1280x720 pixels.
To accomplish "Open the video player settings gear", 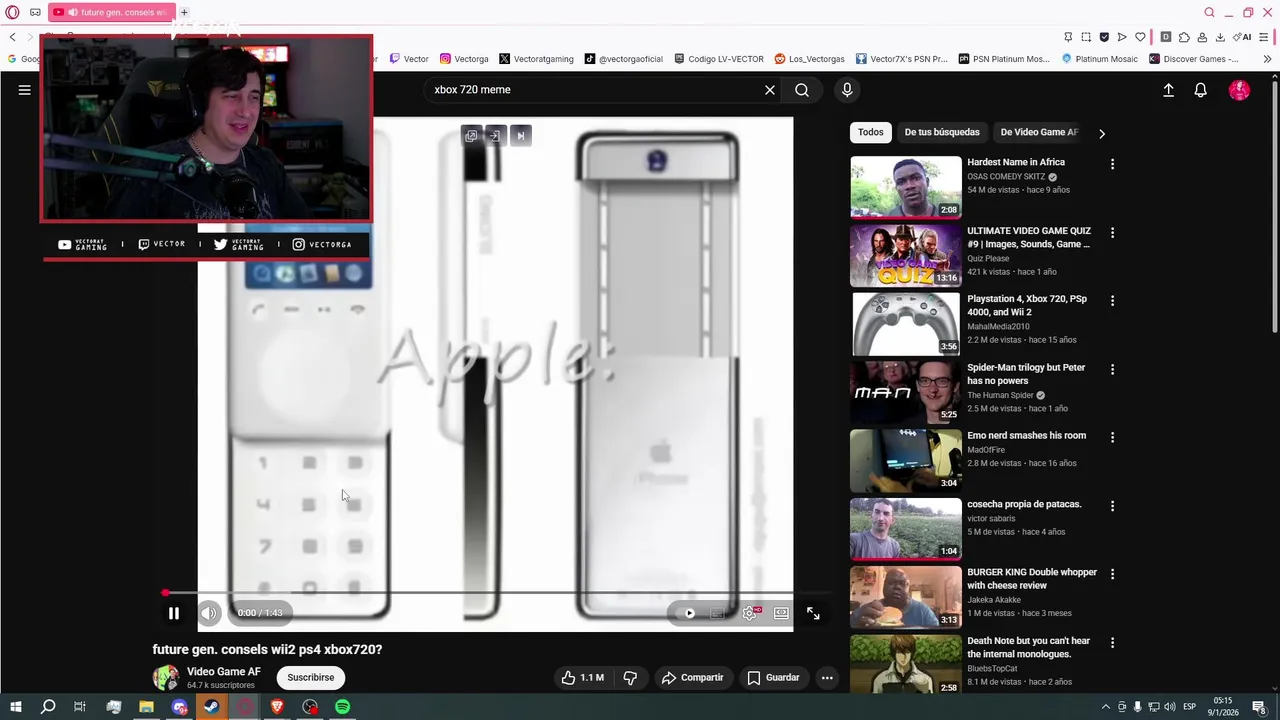I will (750, 613).
